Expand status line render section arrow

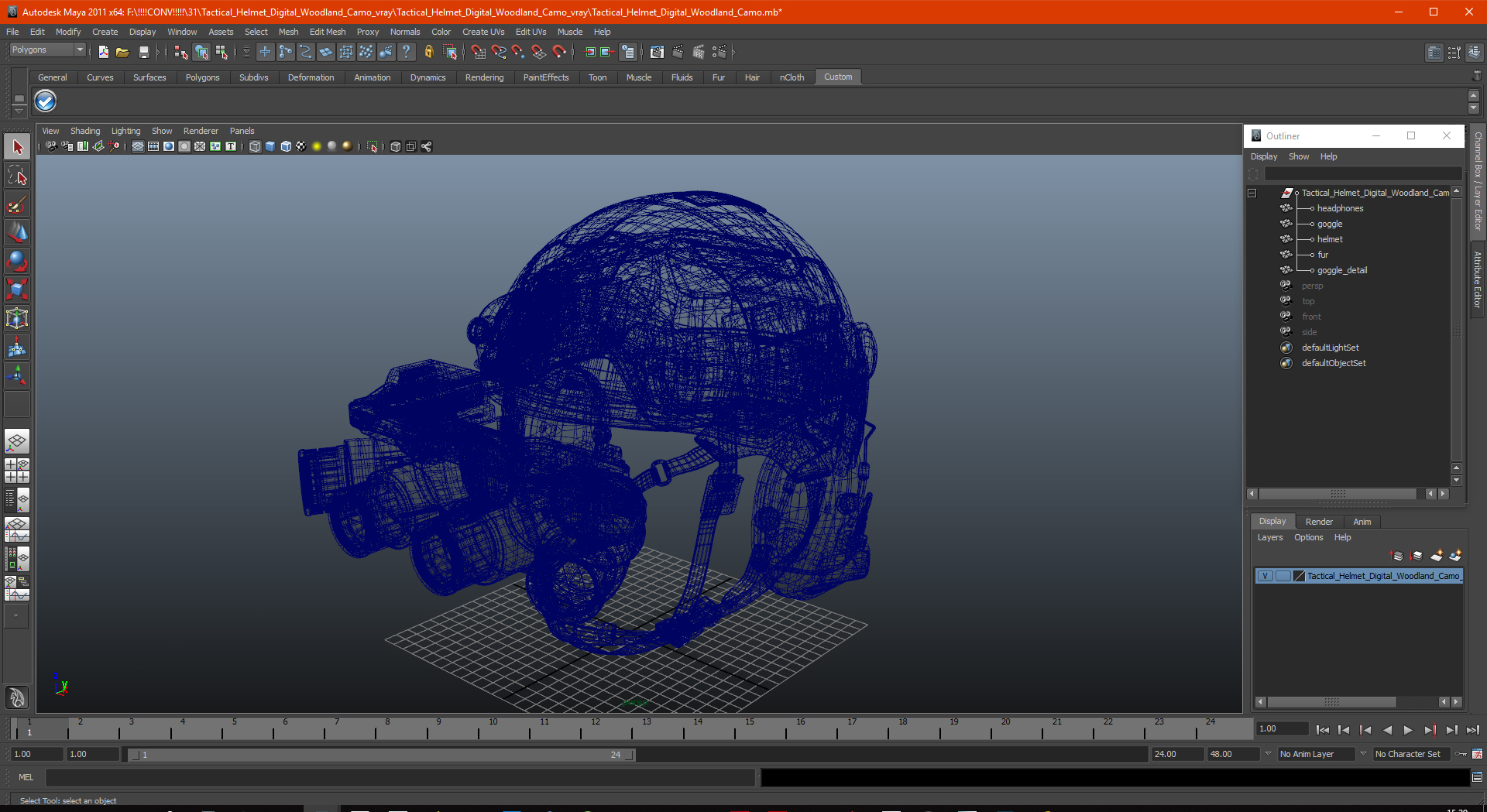733,52
